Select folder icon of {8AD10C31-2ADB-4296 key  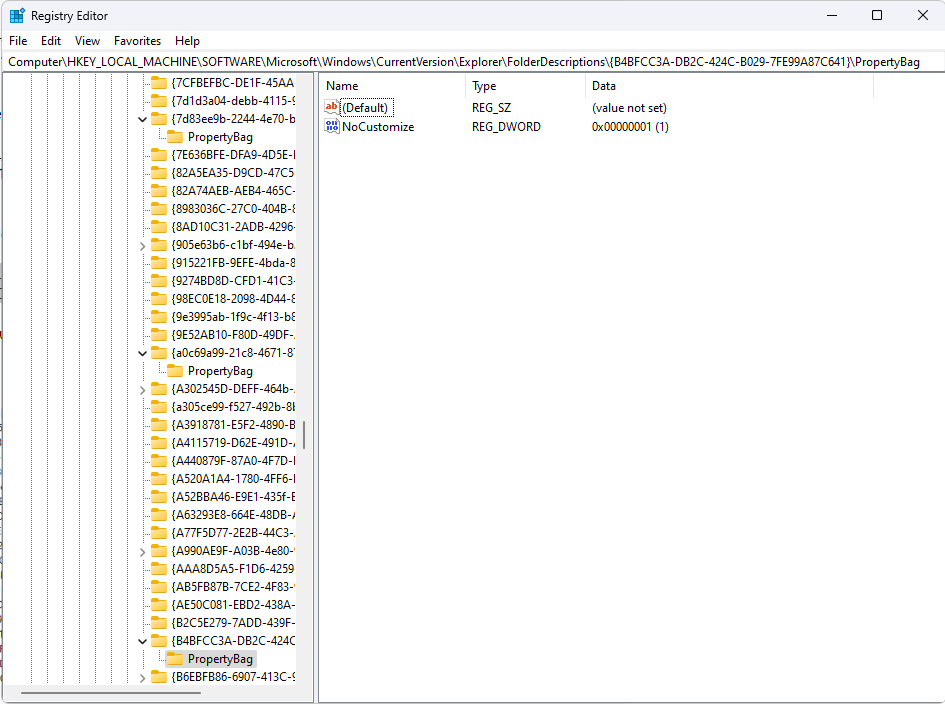159,227
